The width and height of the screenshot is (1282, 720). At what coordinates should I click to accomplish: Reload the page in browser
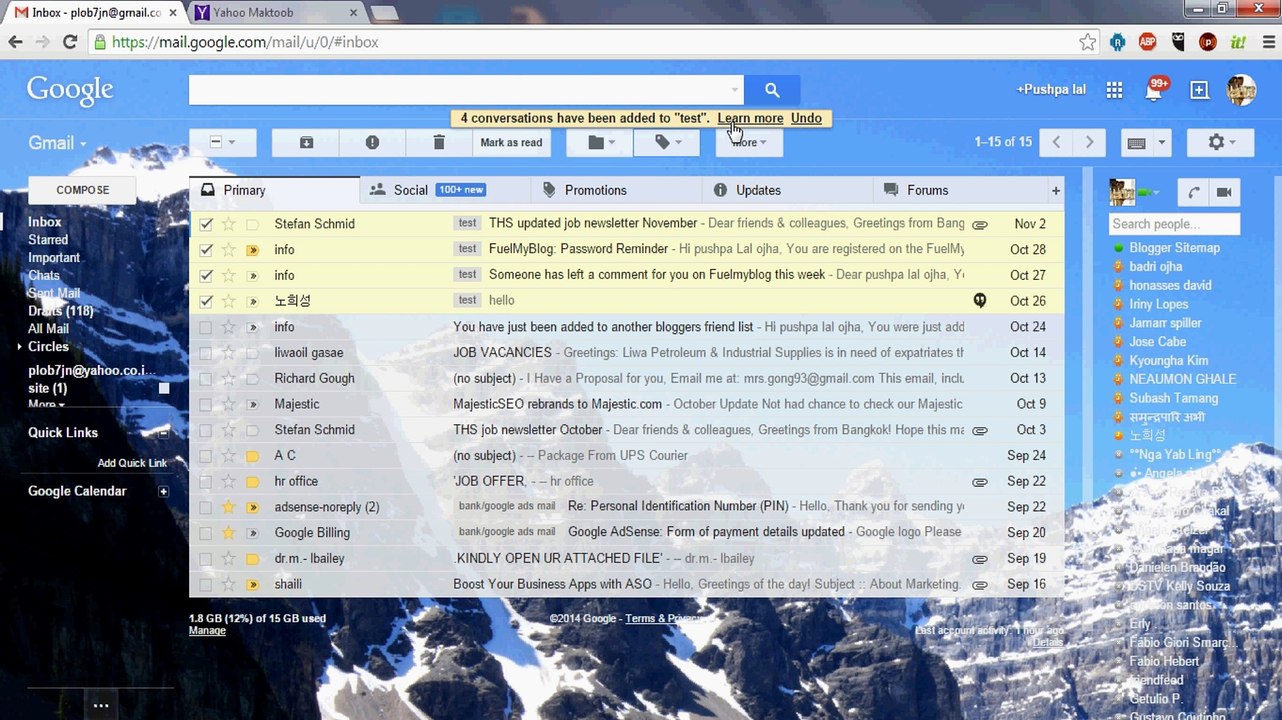click(x=70, y=42)
